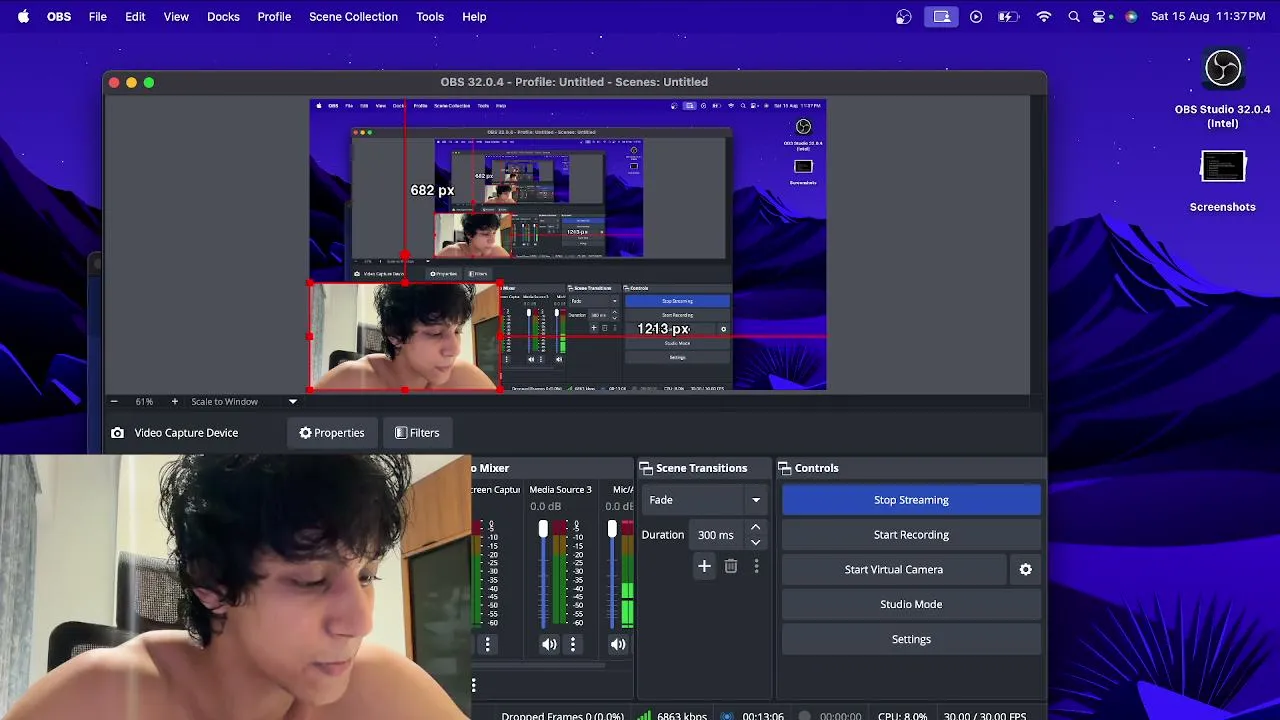
Task: Click the camera icon beside Video Capture Device
Action: tap(118, 433)
